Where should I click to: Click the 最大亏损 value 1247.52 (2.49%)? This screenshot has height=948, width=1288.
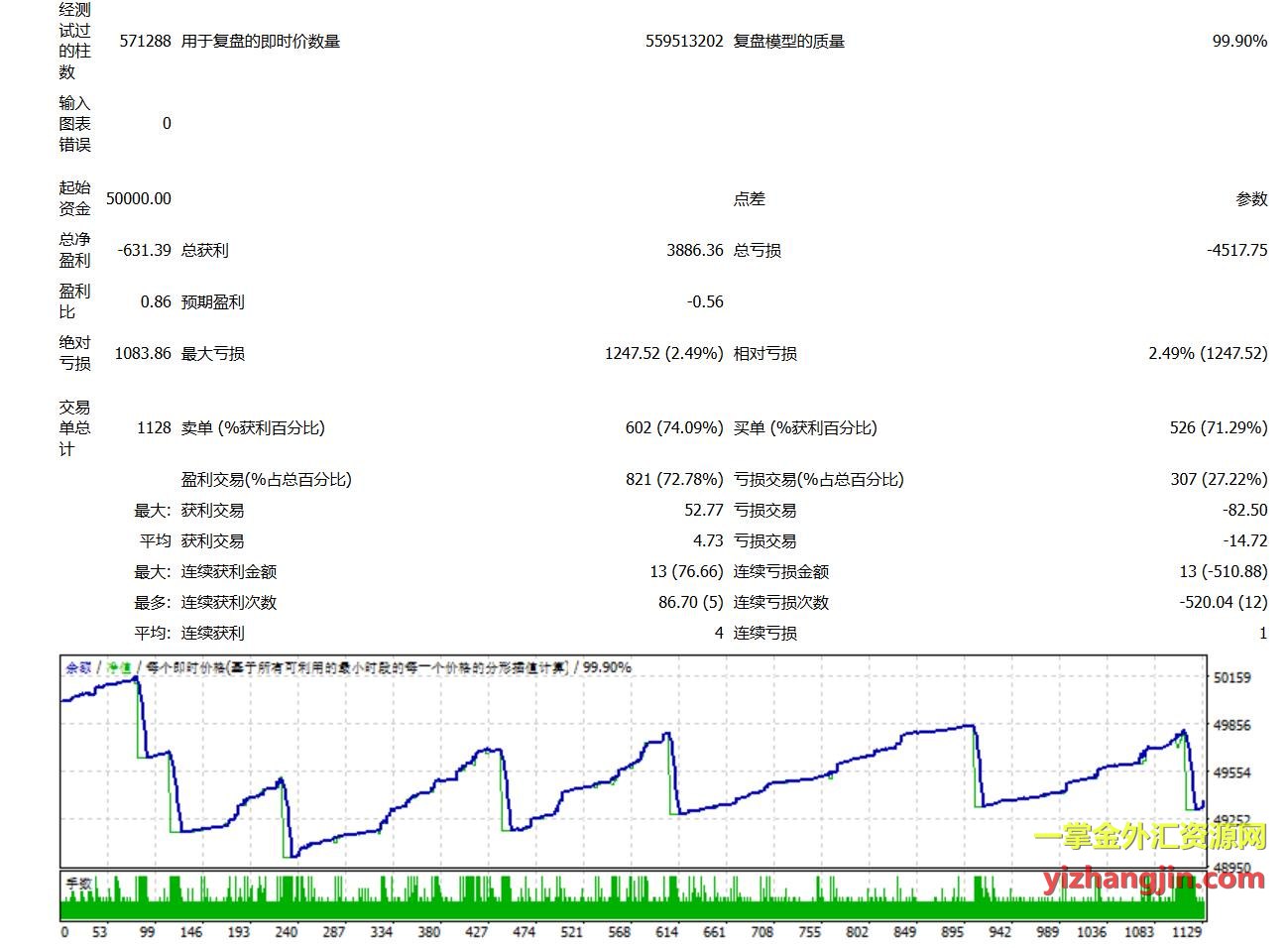663,353
